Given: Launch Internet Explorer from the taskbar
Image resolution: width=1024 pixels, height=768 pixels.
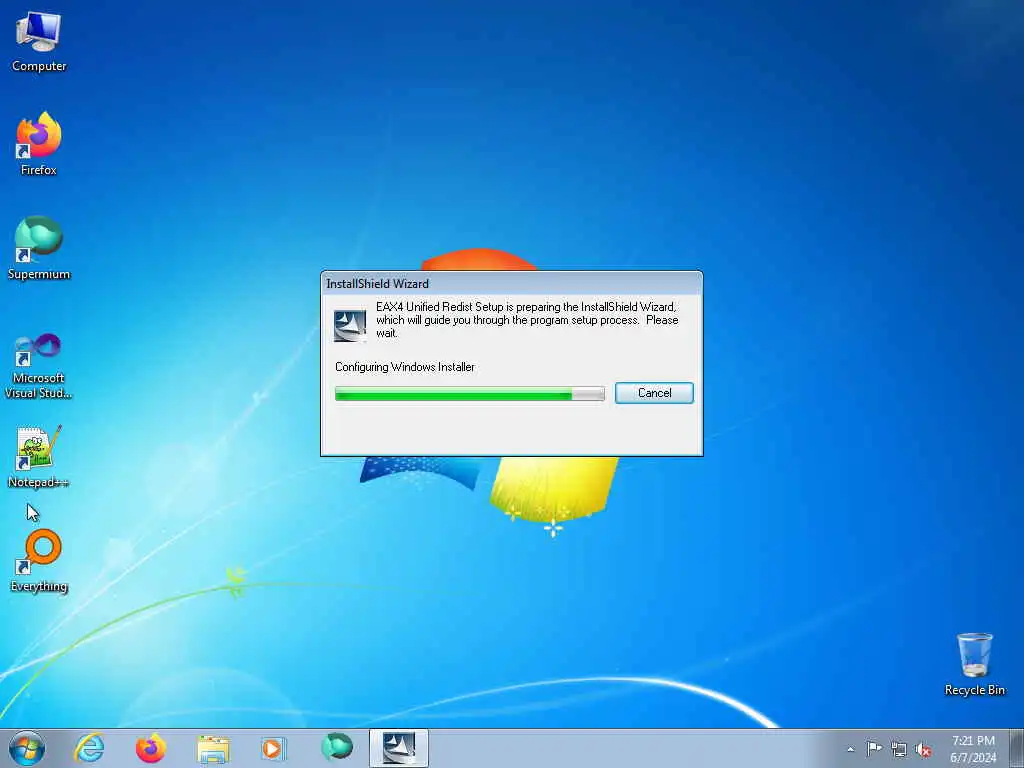Looking at the screenshot, I should (x=89, y=748).
